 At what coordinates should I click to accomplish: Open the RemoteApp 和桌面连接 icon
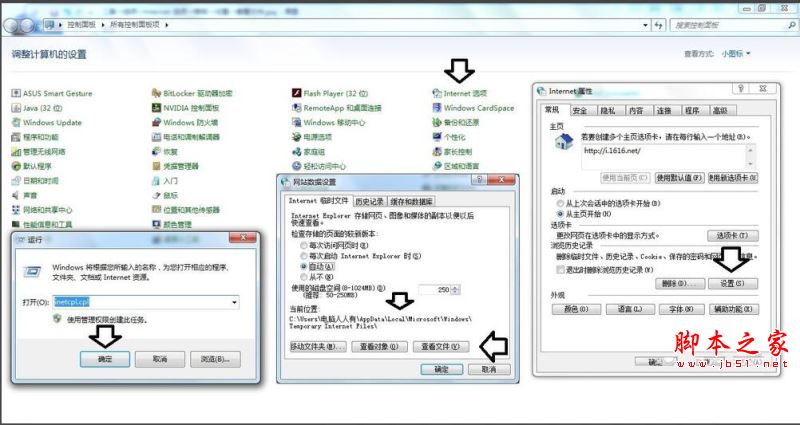296,108
